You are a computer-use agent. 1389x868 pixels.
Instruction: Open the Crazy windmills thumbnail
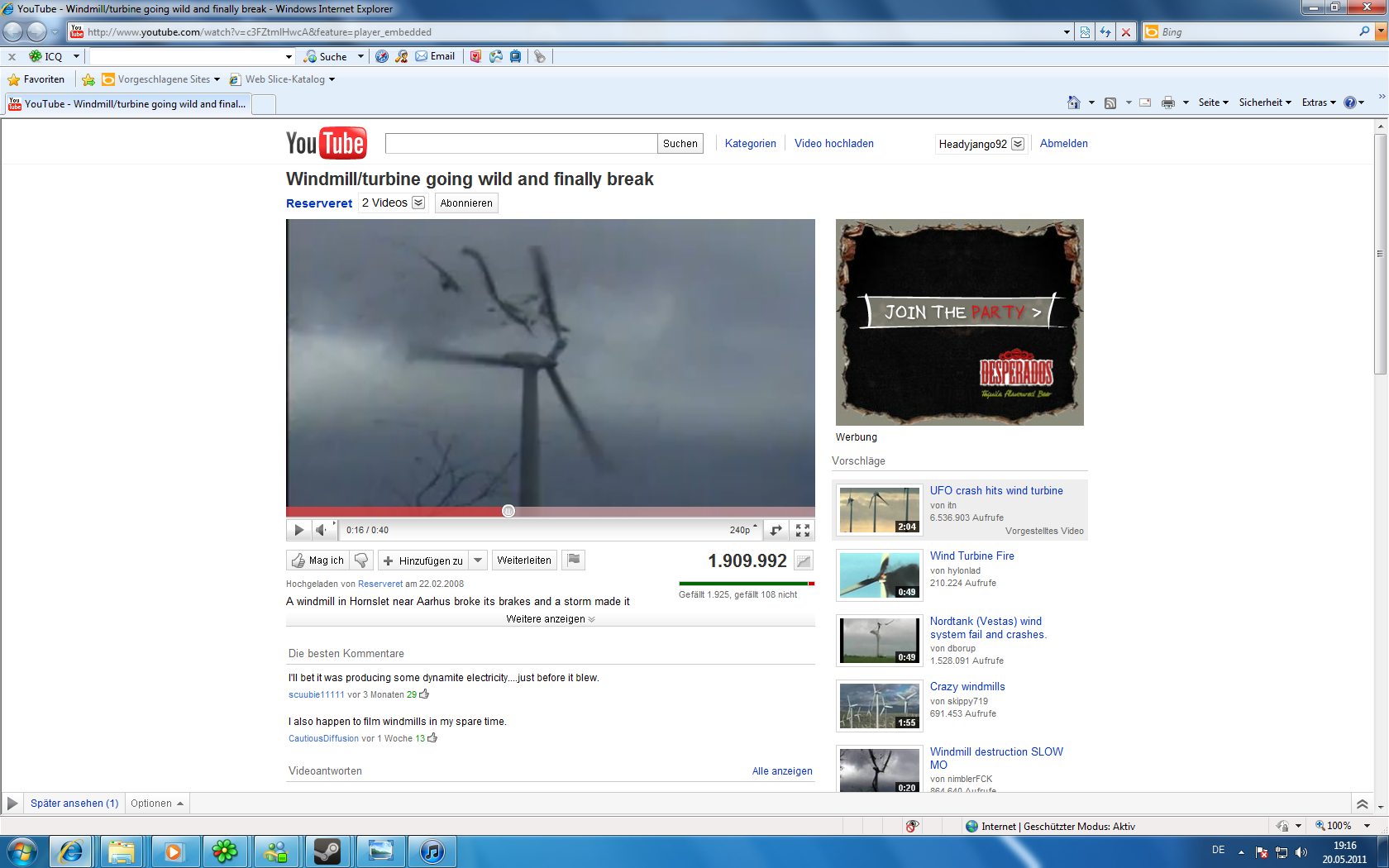point(880,706)
